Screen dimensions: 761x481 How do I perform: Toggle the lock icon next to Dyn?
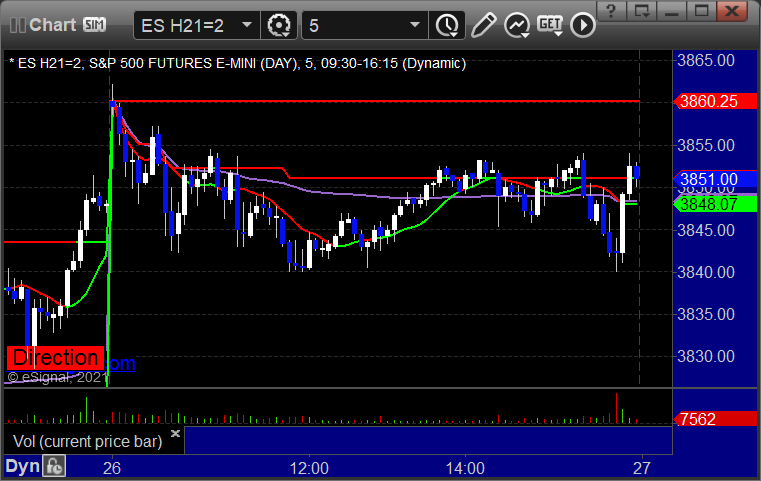(x=54, y=466)
